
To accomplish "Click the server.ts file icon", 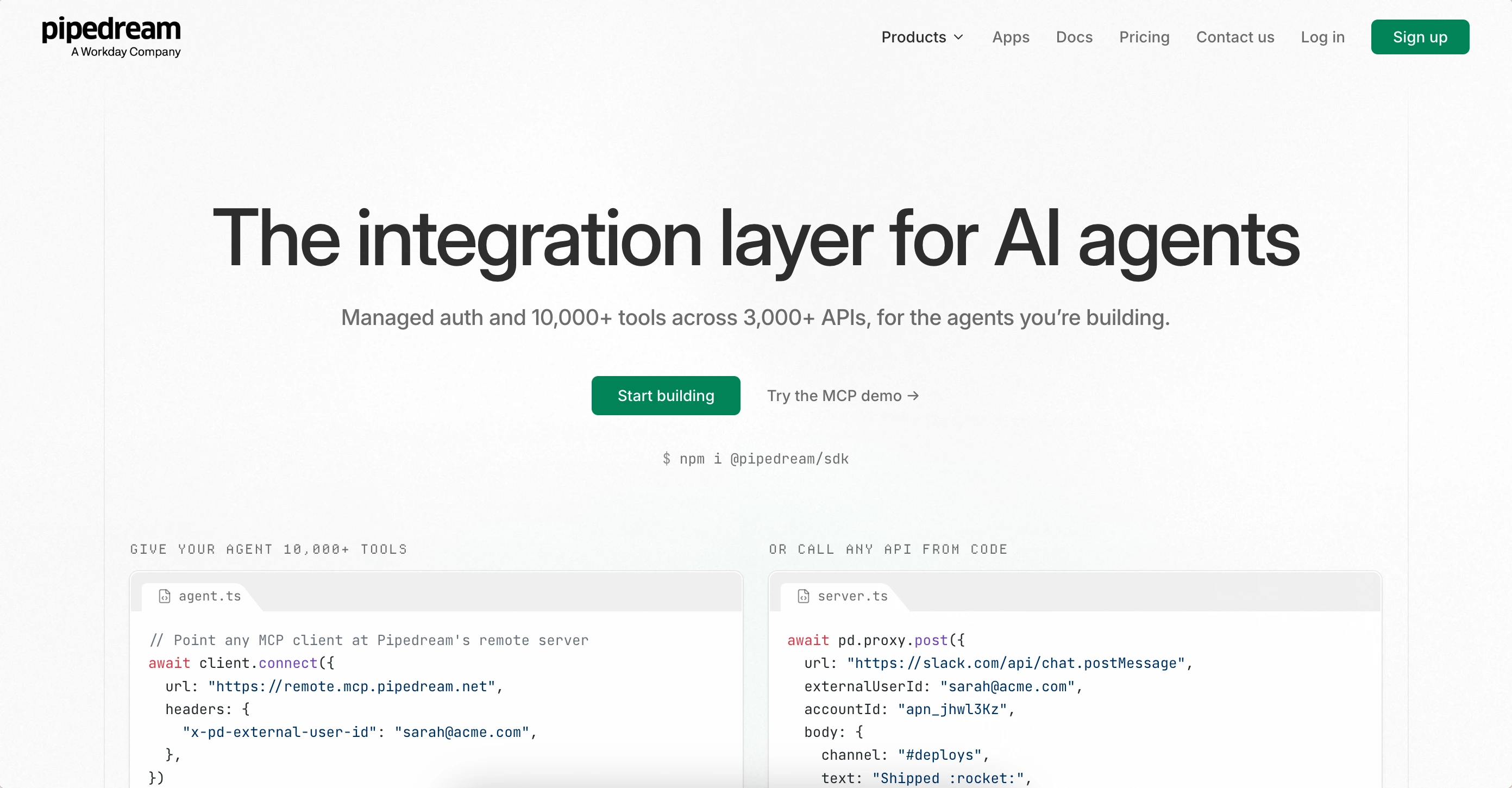I will [x=804, y=596].
